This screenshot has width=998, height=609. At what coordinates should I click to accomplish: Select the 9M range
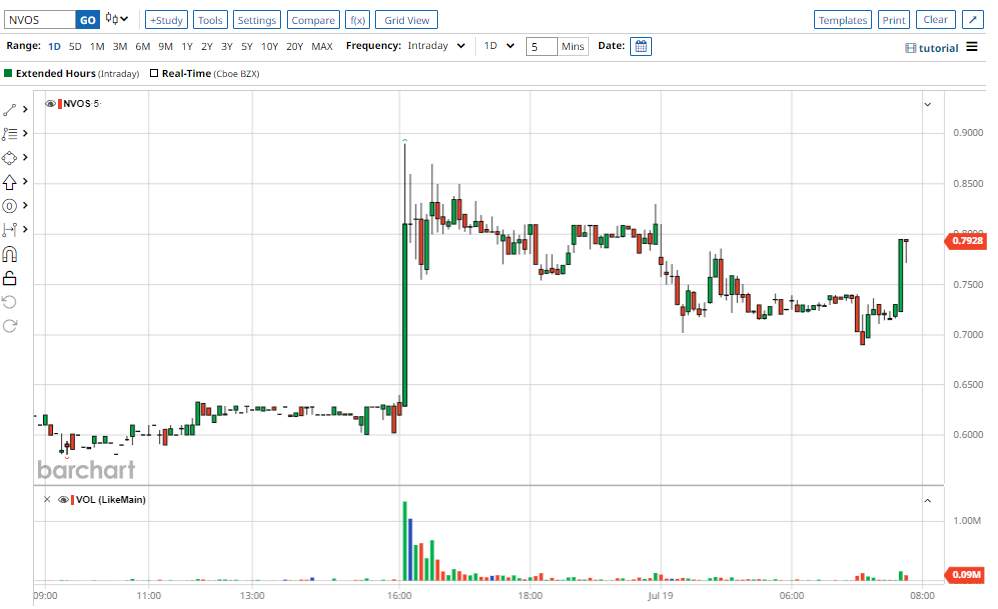165,46
